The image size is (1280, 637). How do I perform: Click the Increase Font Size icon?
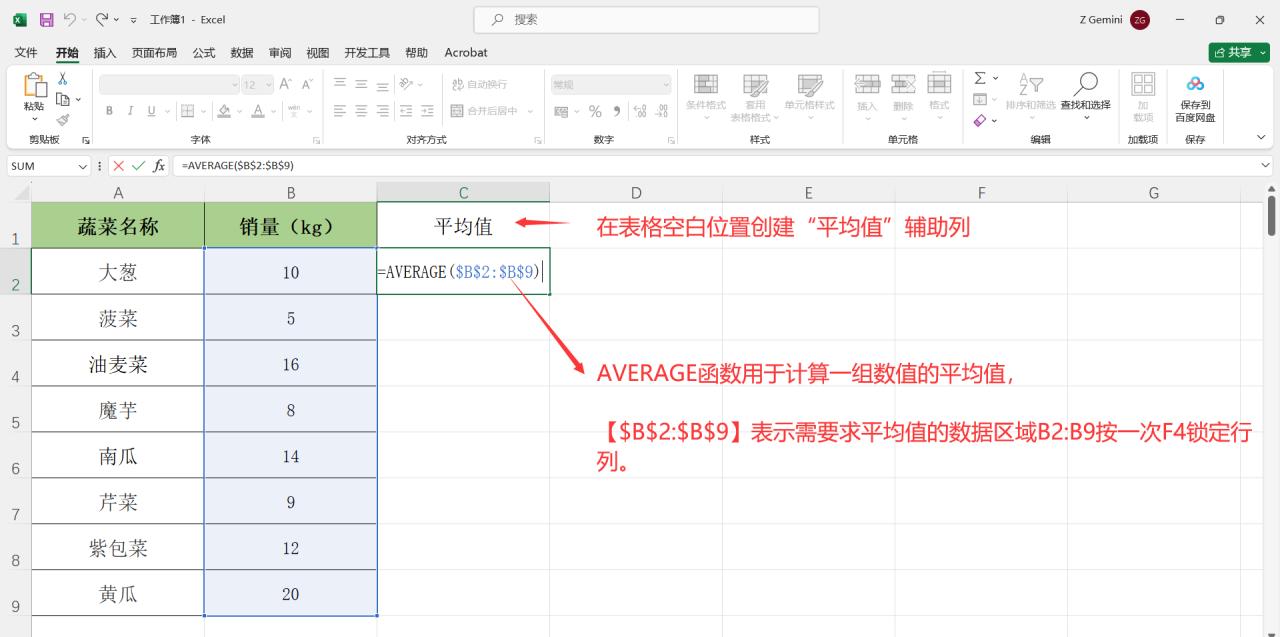tap(286, 85)
